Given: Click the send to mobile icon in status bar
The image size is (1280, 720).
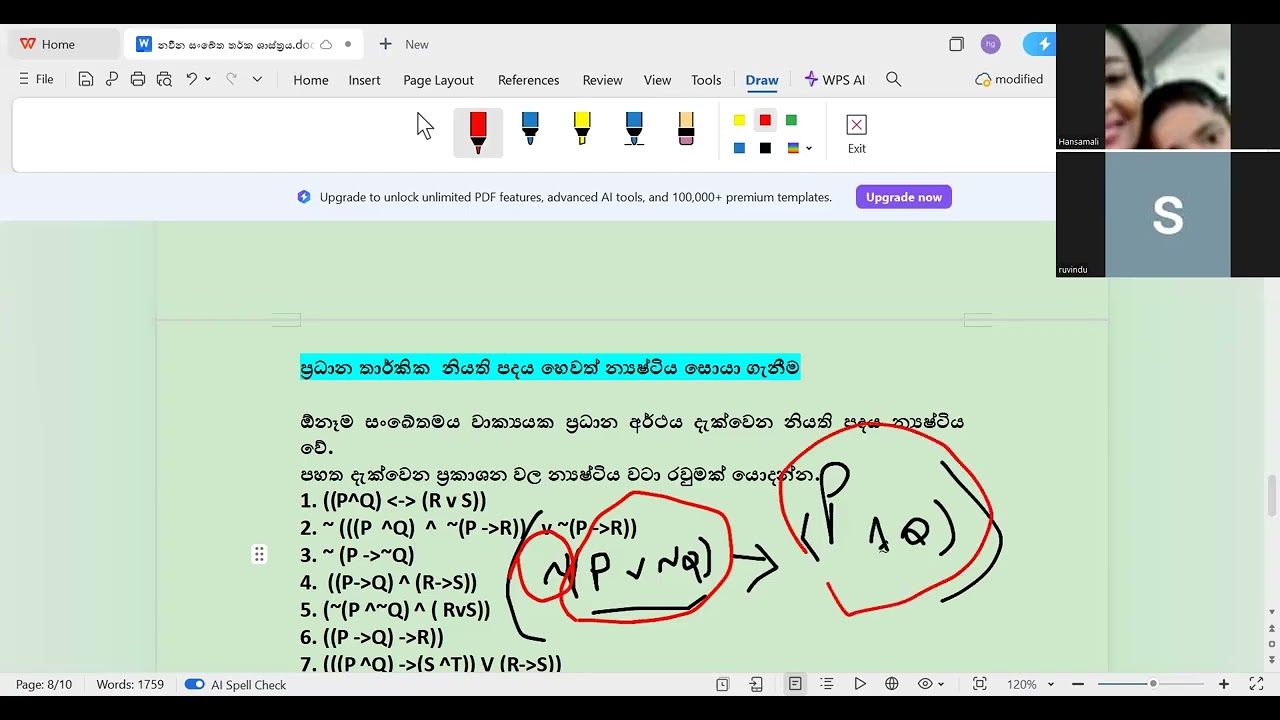Looking at the screenshot, I should (756, 684).
